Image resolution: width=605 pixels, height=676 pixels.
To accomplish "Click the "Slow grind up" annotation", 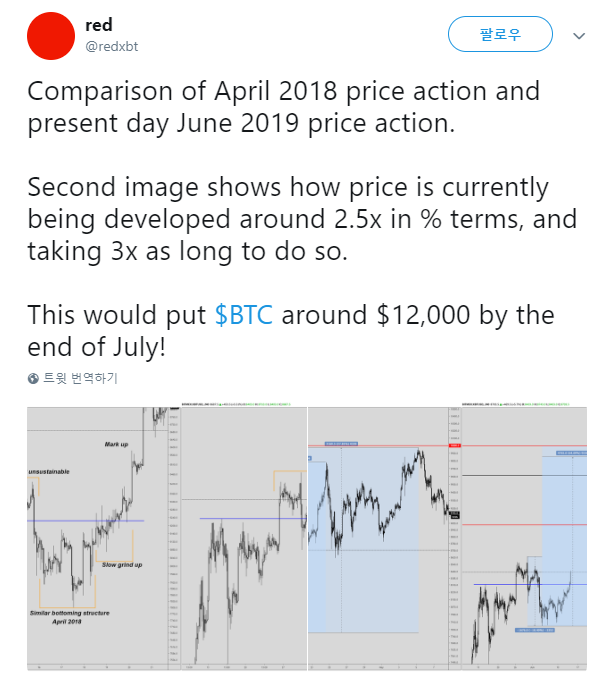I will [x=122, y=565].
